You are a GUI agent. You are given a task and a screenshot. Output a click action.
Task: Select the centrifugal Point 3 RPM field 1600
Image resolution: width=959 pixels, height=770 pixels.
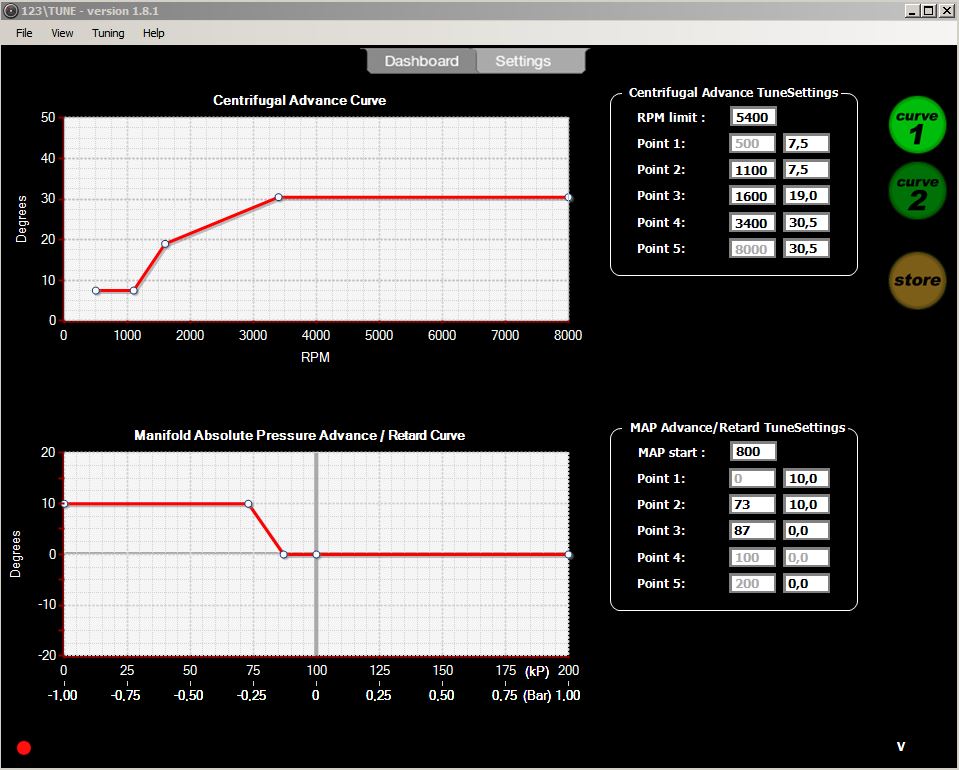(x=752, y=196)
